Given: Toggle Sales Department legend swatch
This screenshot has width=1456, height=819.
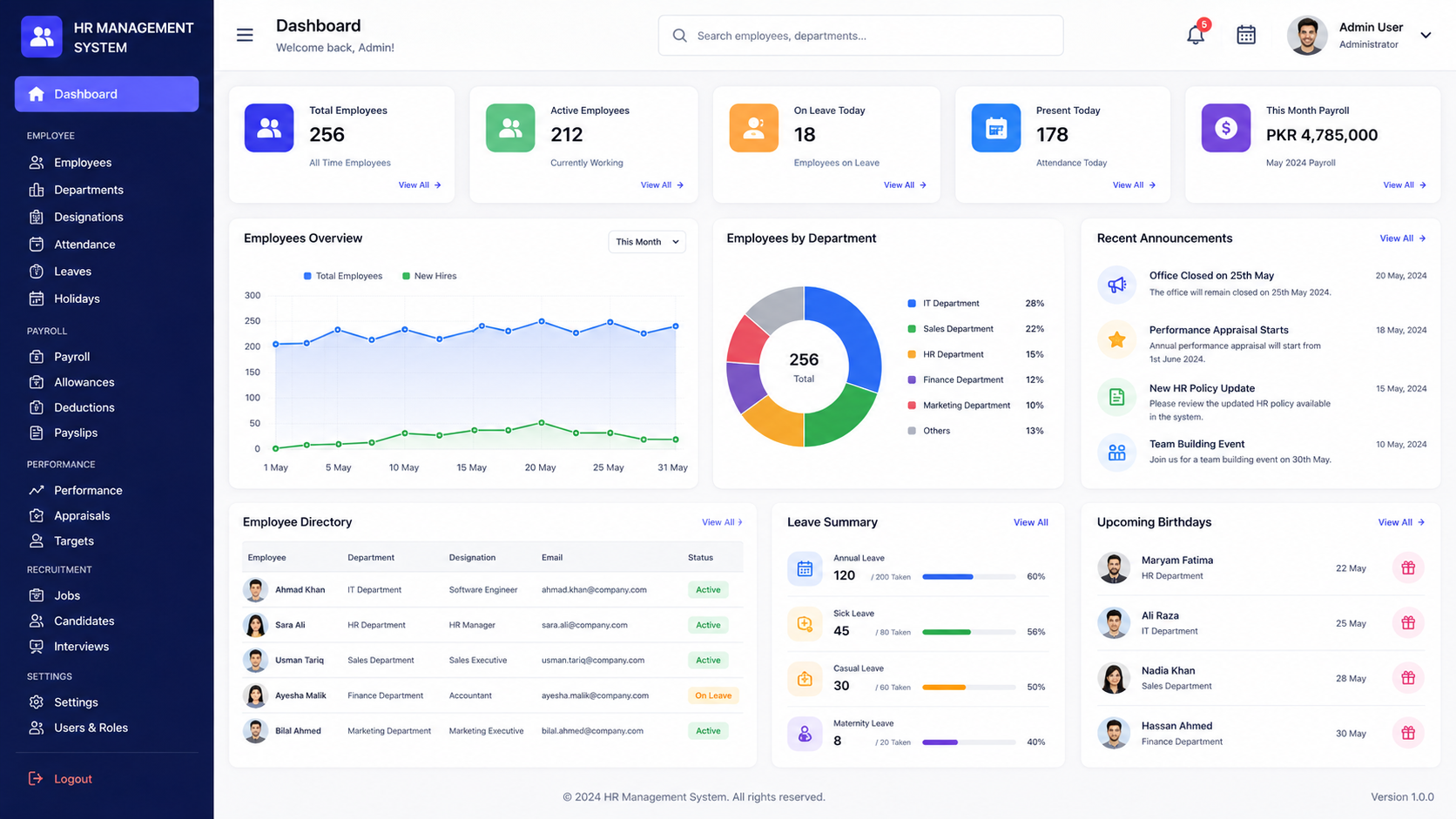Looking at the screenshot, I should click(x=912, y=329).
